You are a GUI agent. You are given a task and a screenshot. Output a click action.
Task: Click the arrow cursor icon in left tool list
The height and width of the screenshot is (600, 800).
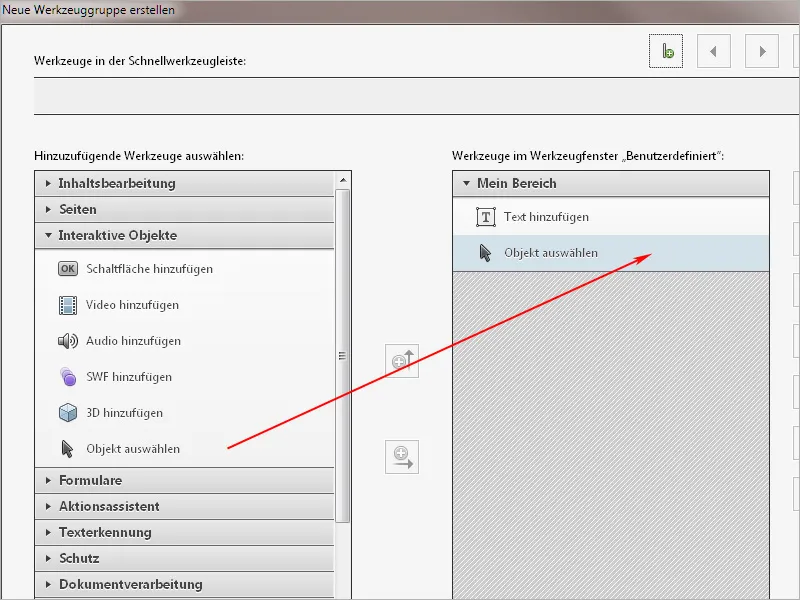coord(67,449)
